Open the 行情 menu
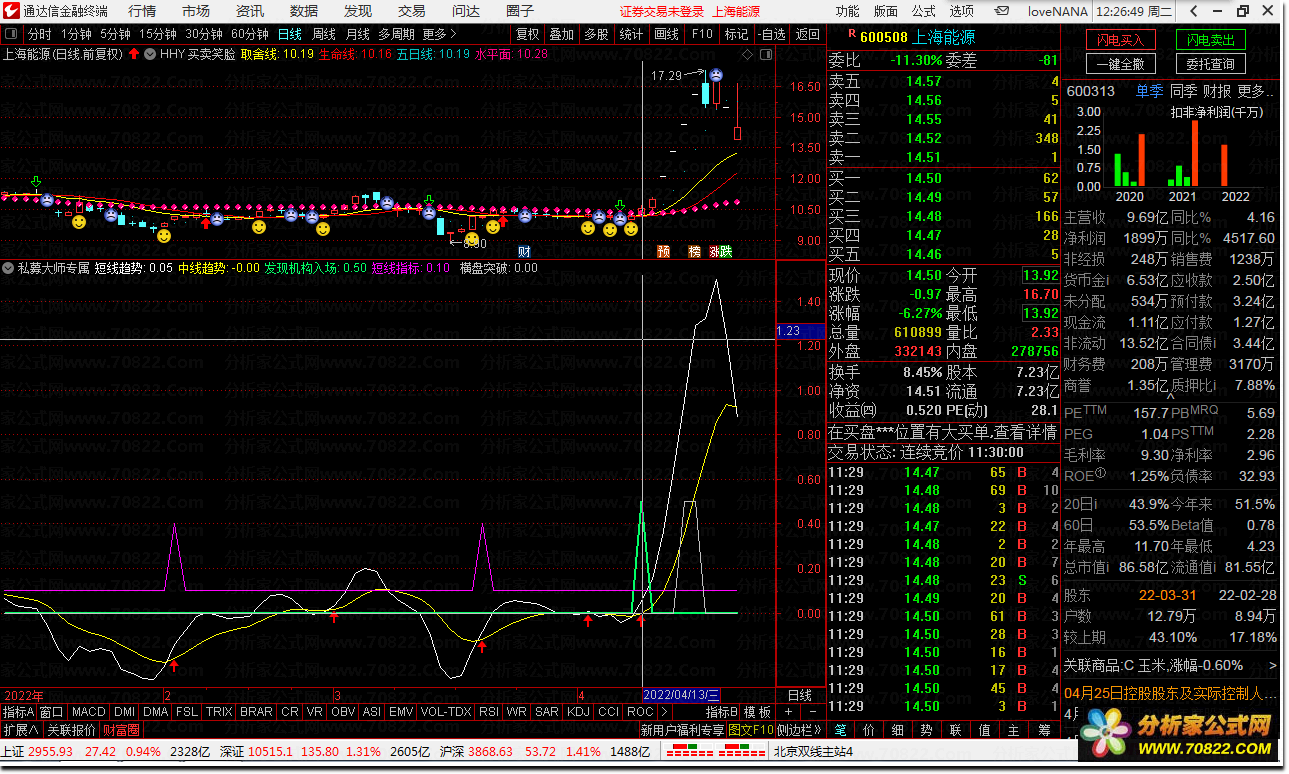1289x774 pixels. pos(142,11)
